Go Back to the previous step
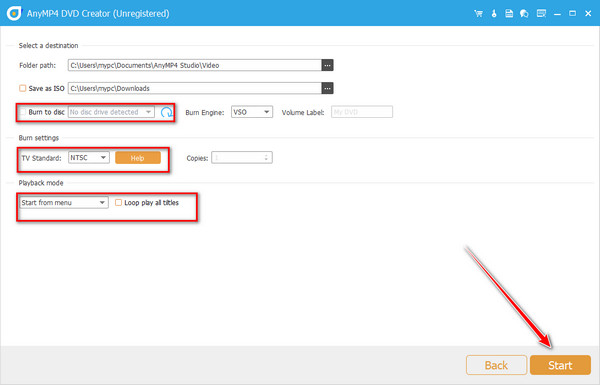 point(496,365)
